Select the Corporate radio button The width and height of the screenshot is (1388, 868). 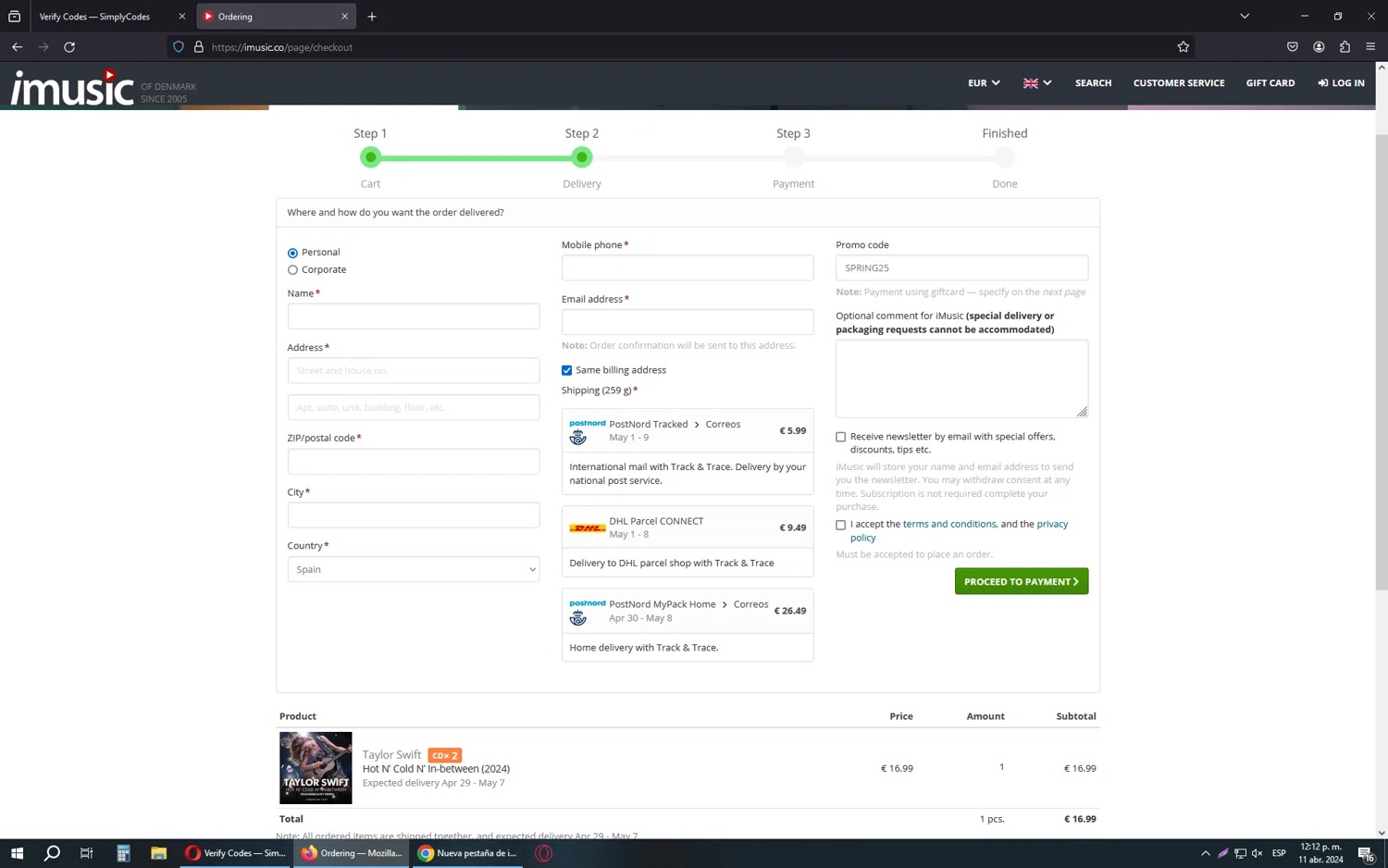click(x=292, y=270)
